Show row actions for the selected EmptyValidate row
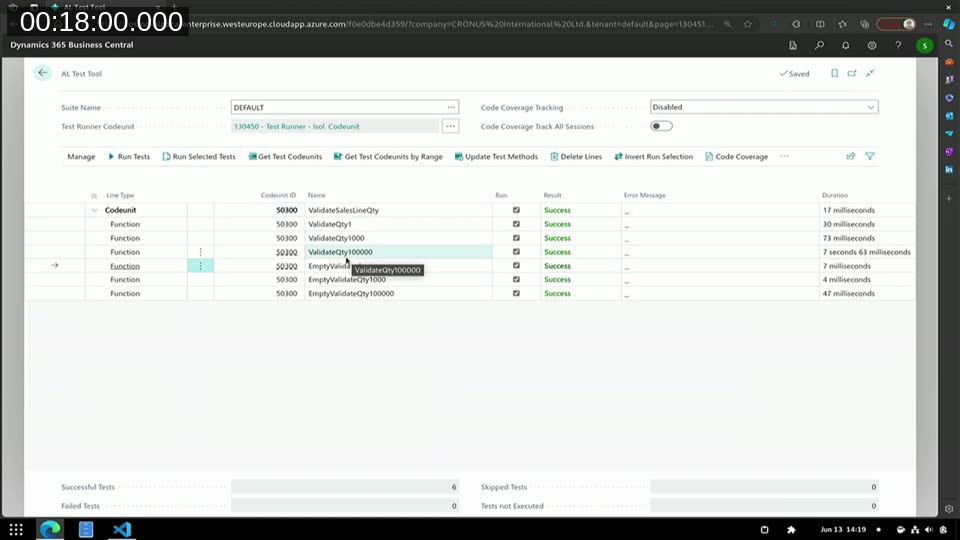This screenshot has width=960, height=540. pyautogui.click(x=200, y=266)
